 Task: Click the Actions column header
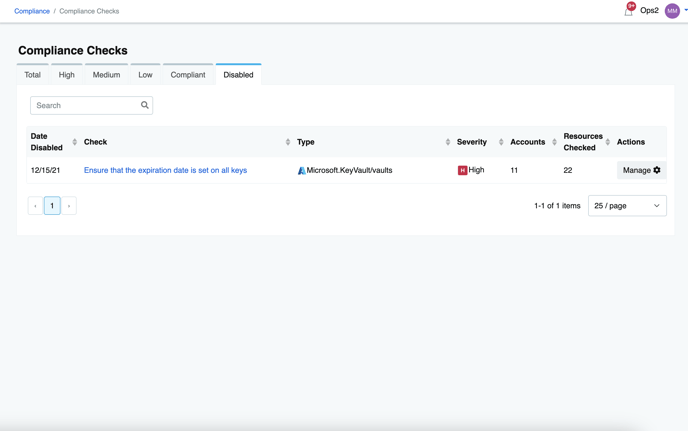[x=631, y=142]
